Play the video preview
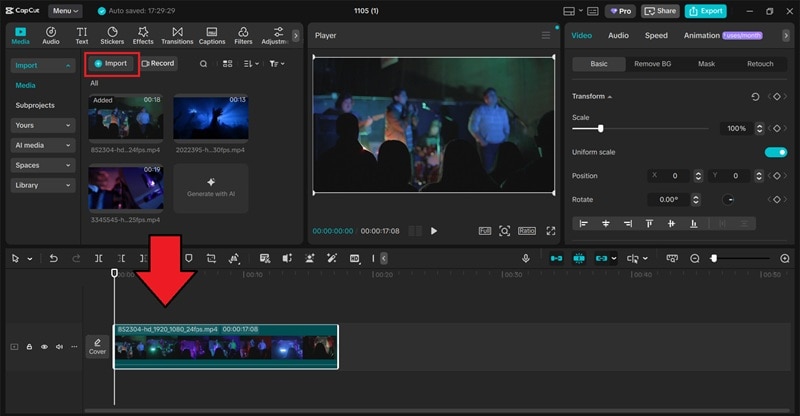The image size is (800, 416). (434, 231)
